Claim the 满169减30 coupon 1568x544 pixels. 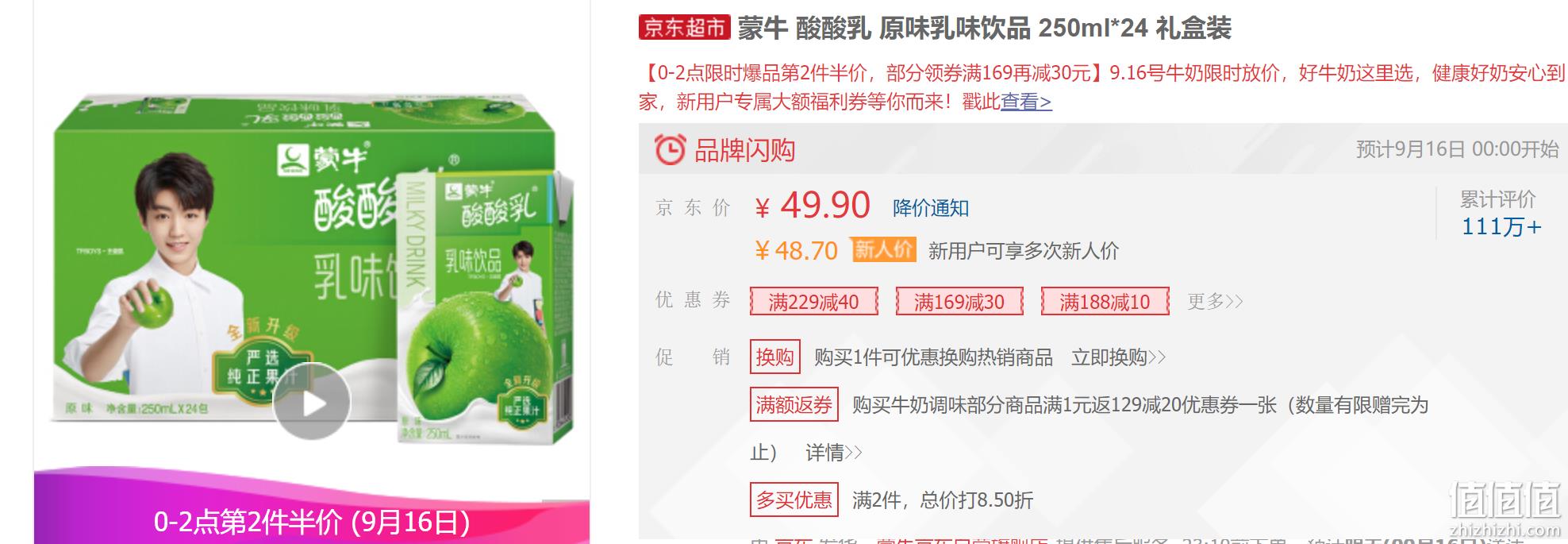pyautogui.click(x=959, y=302)
